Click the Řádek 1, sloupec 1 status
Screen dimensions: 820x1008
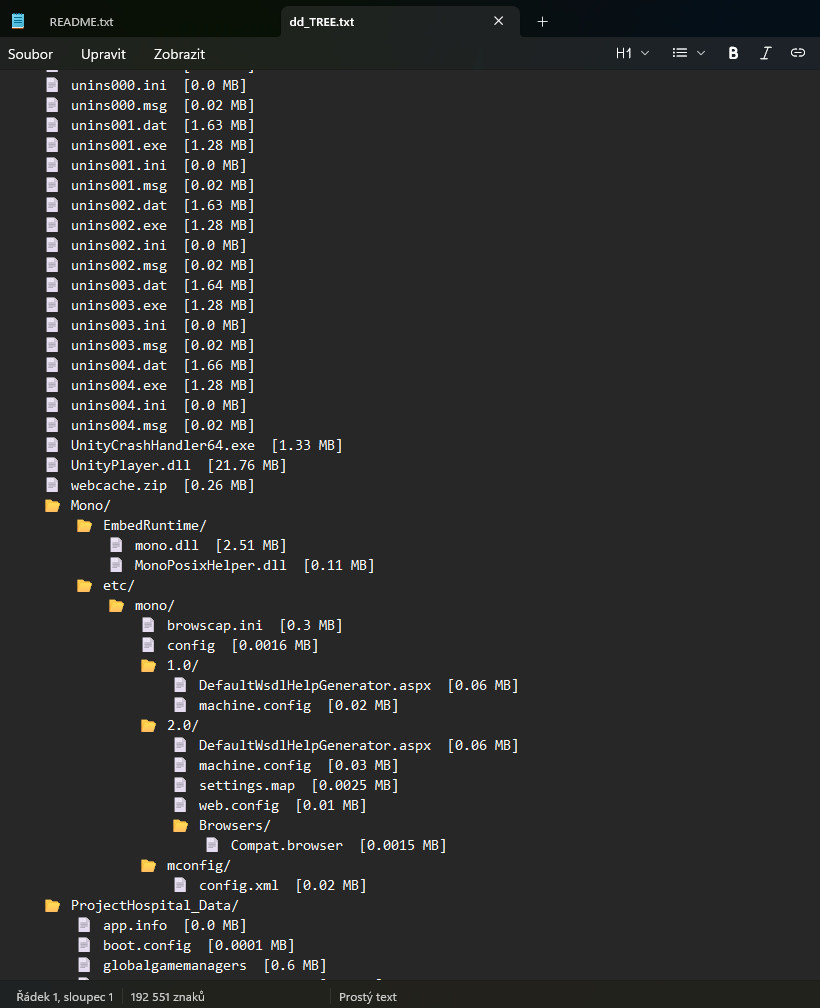pyautogui.click(x=64, y=997)
